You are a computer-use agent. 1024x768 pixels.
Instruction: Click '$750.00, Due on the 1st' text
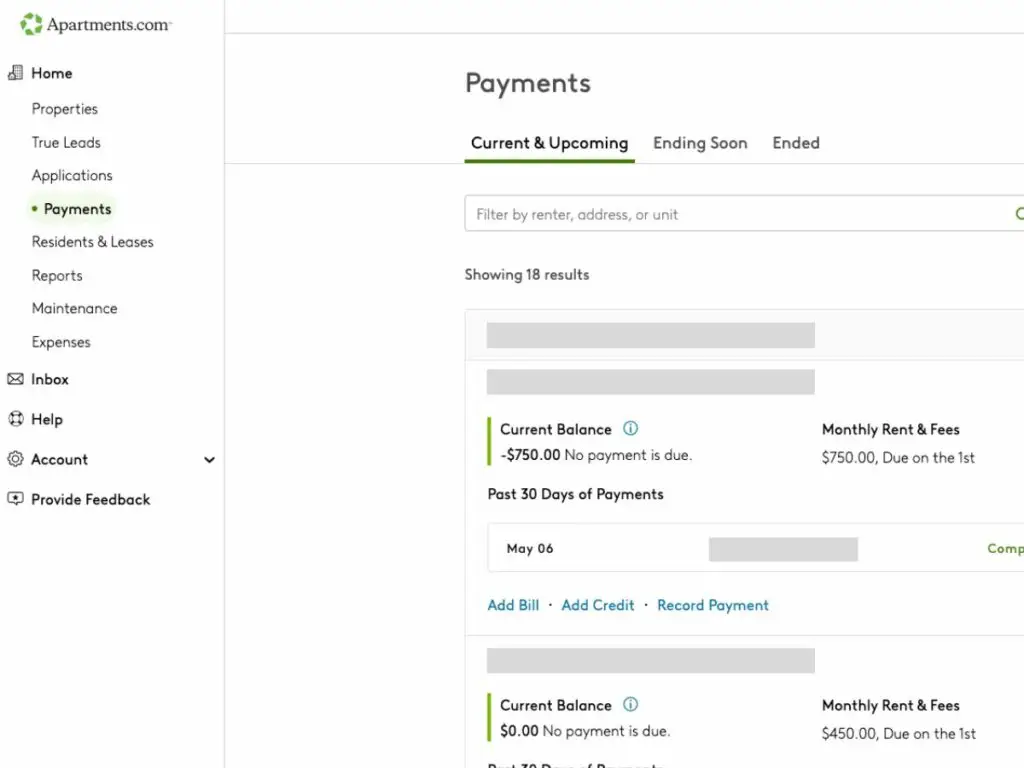[x=898, y=457]
